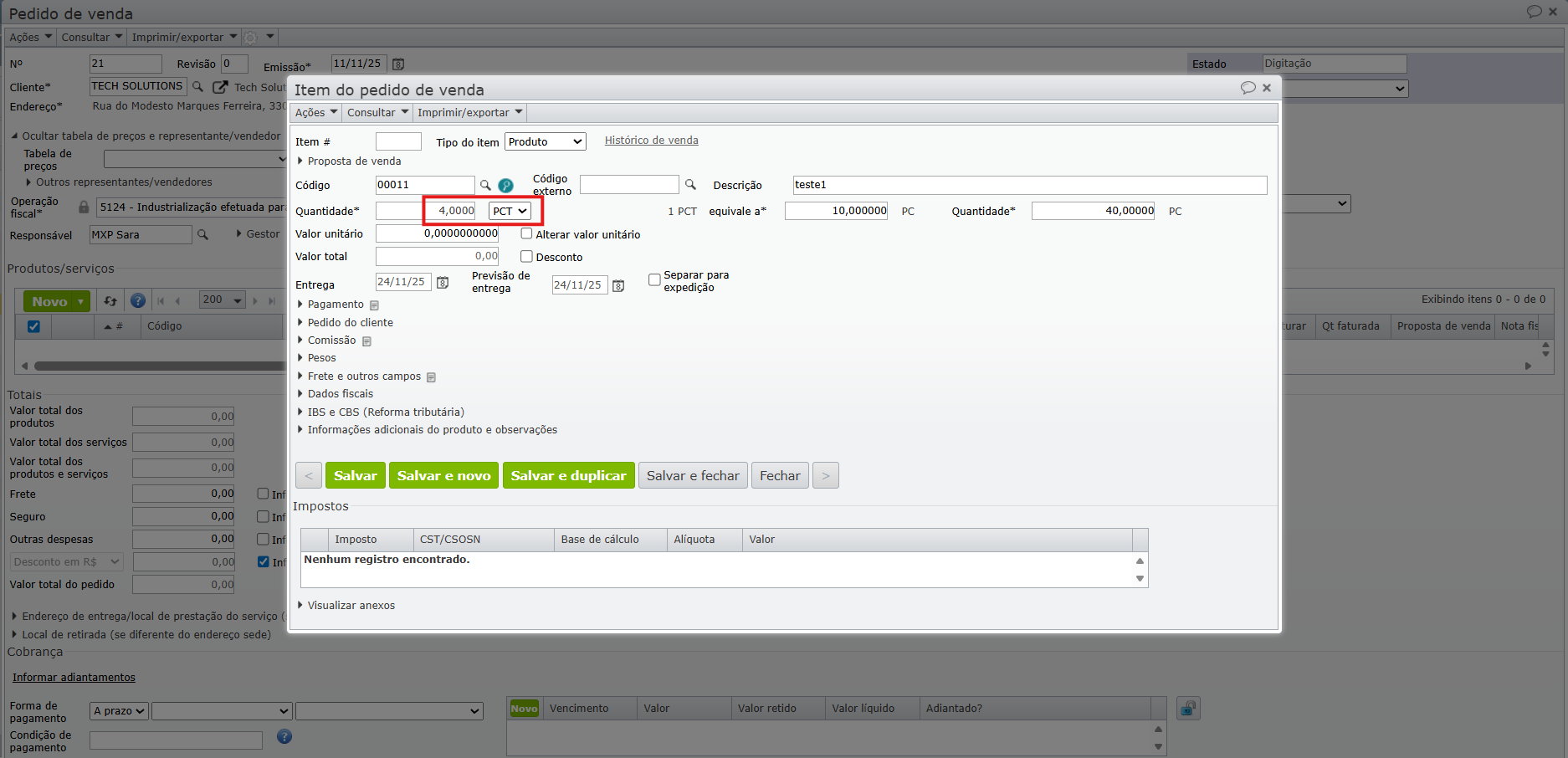Check Separar para expedição
This screenshot has height=758, width=1568.
(654, 280)
